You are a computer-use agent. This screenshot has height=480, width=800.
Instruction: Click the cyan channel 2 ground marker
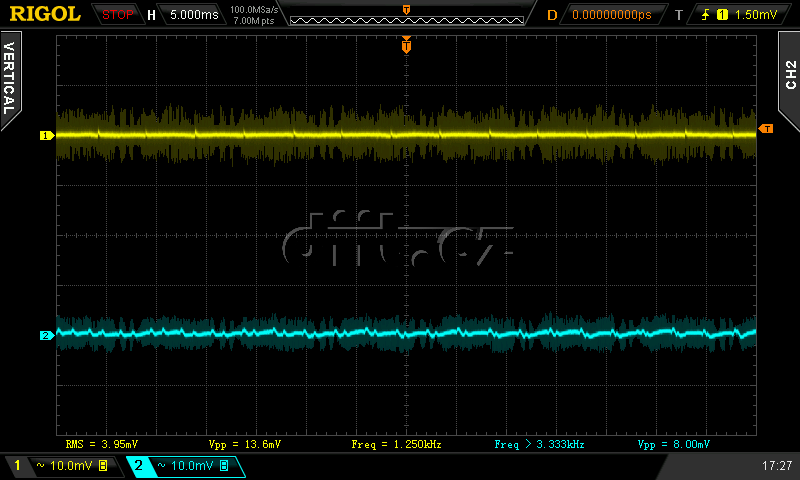point(45,335)
